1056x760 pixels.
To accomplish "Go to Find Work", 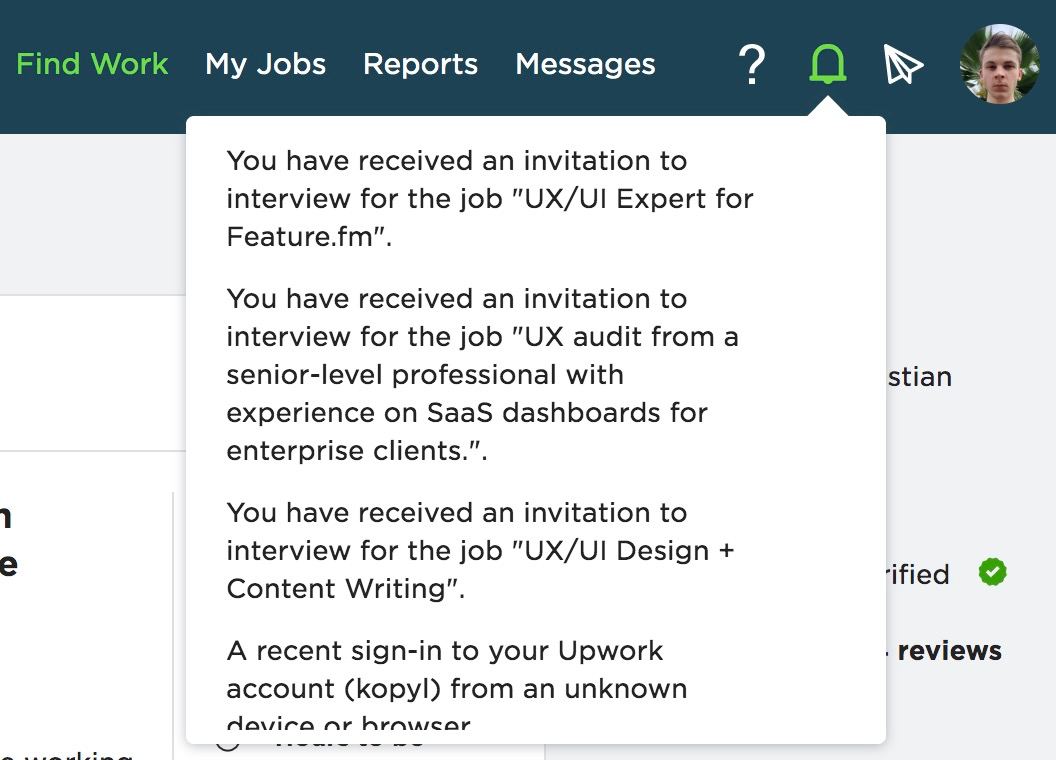I will 92,65.
